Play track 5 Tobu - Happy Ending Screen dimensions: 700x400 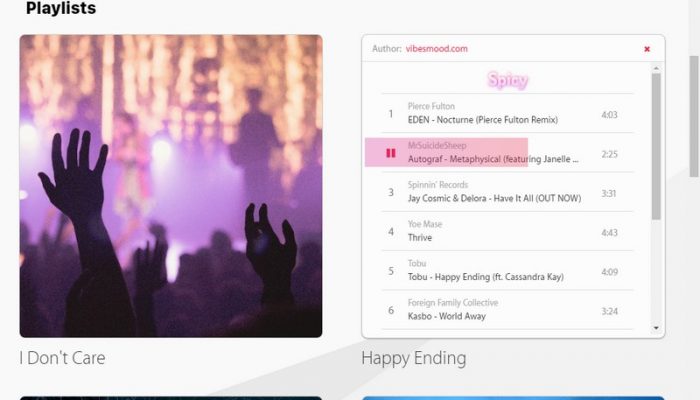(x=507, y=271)
